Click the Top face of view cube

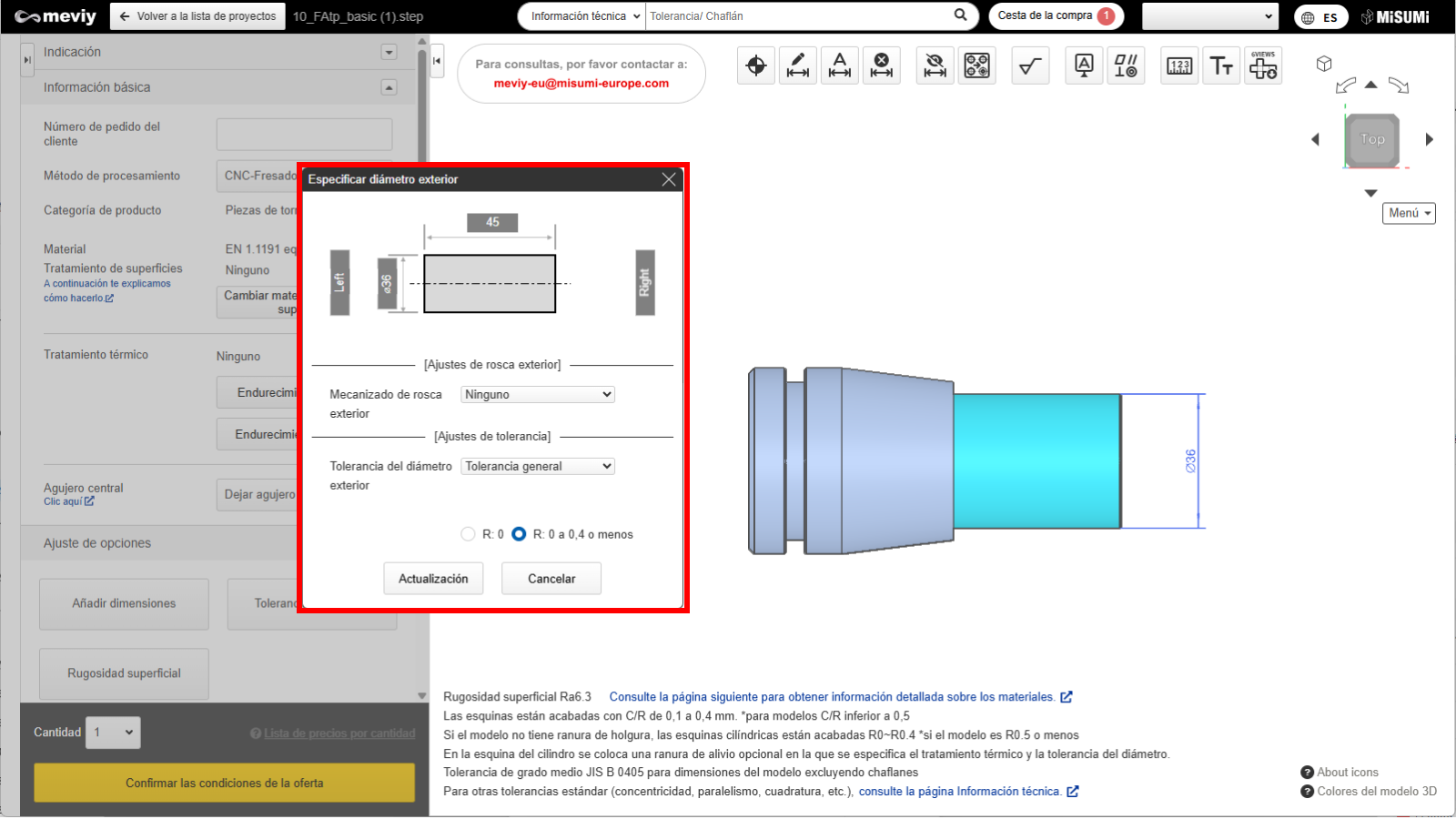coord(1372,140)
